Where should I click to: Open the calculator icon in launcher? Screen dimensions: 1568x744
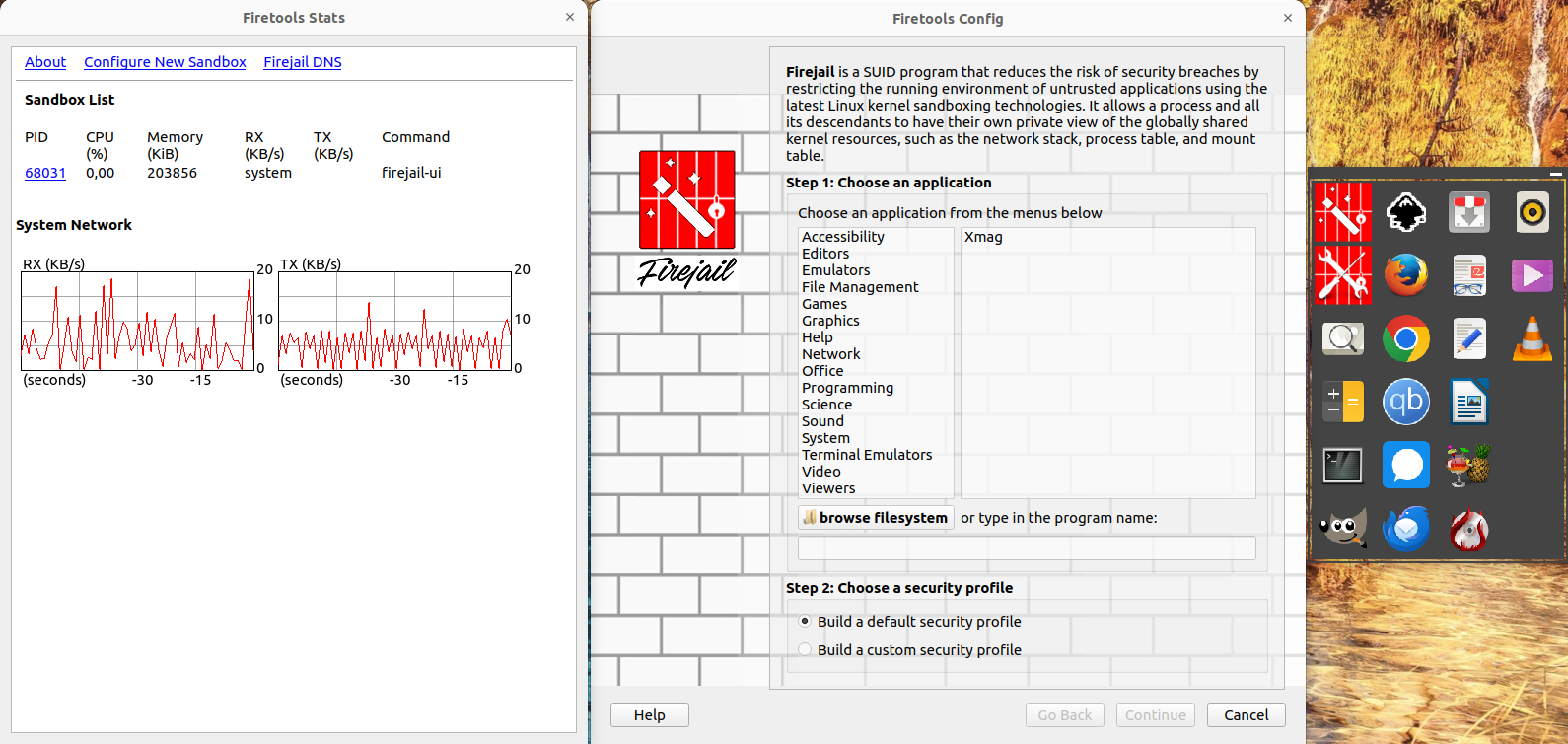1342,402
